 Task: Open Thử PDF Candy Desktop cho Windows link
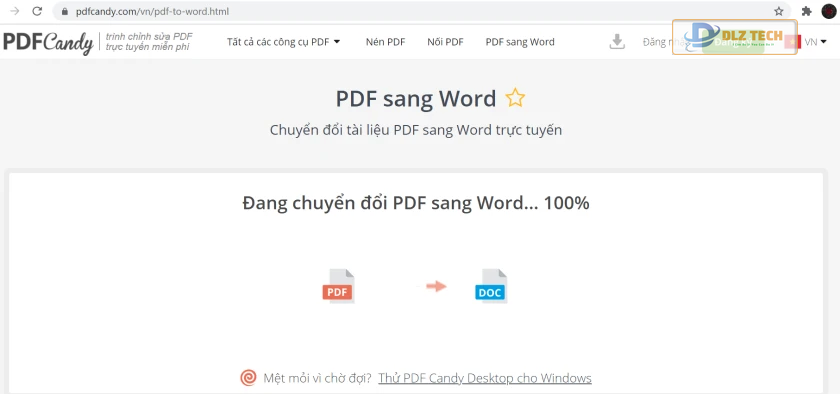click(485, 378)
